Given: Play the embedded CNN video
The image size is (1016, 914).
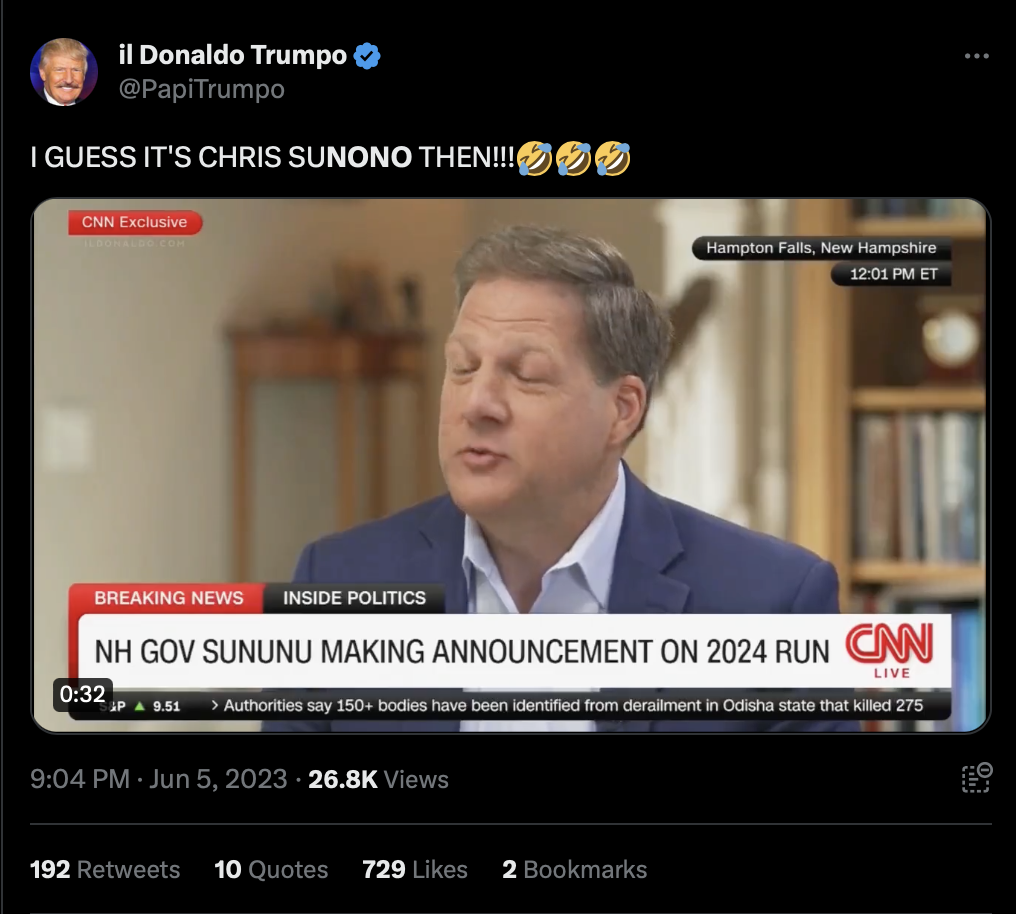Looking at the screenshot, I should pos(511,465).
